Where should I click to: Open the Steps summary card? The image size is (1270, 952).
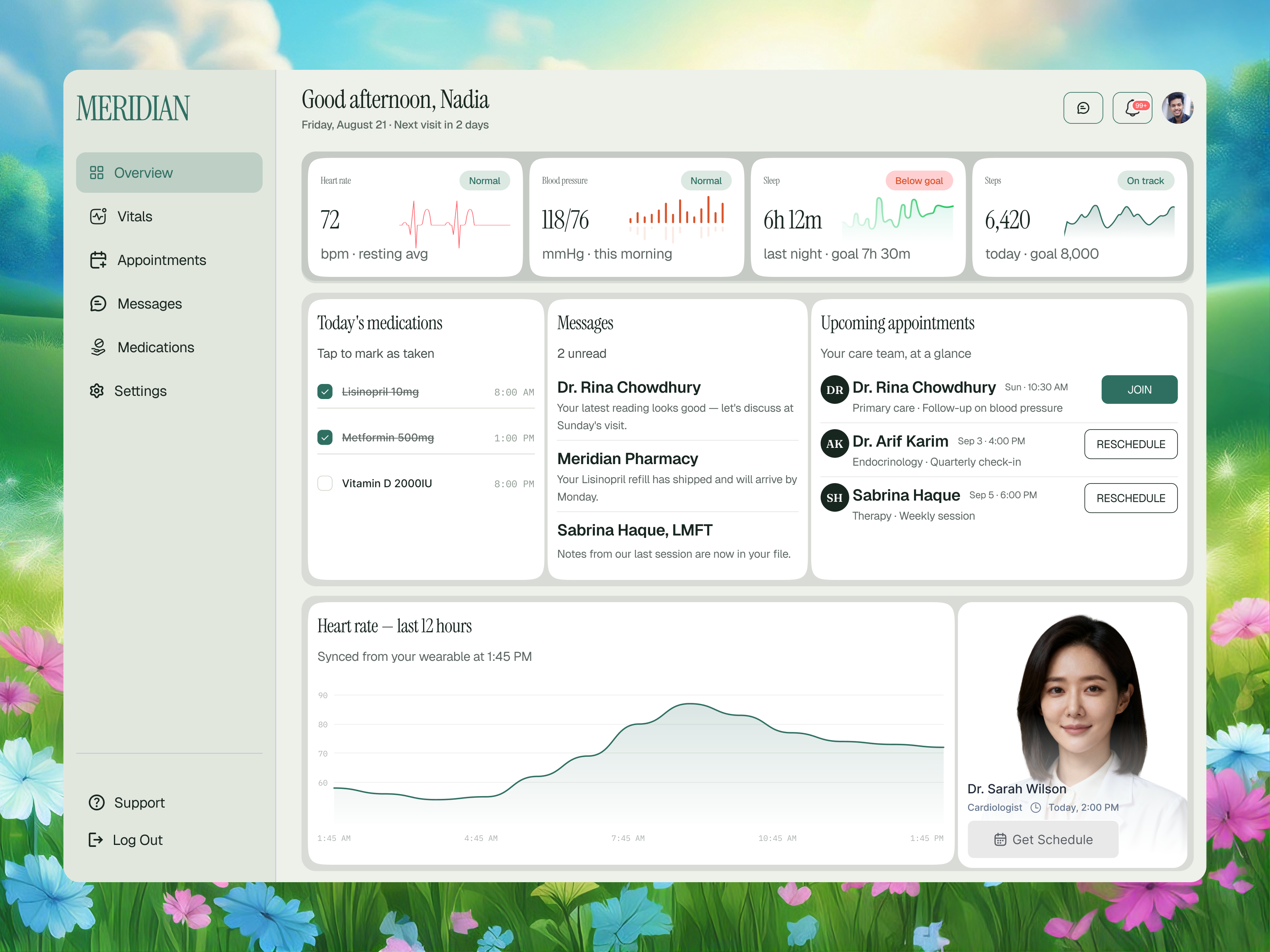(x=1079, y=217)
